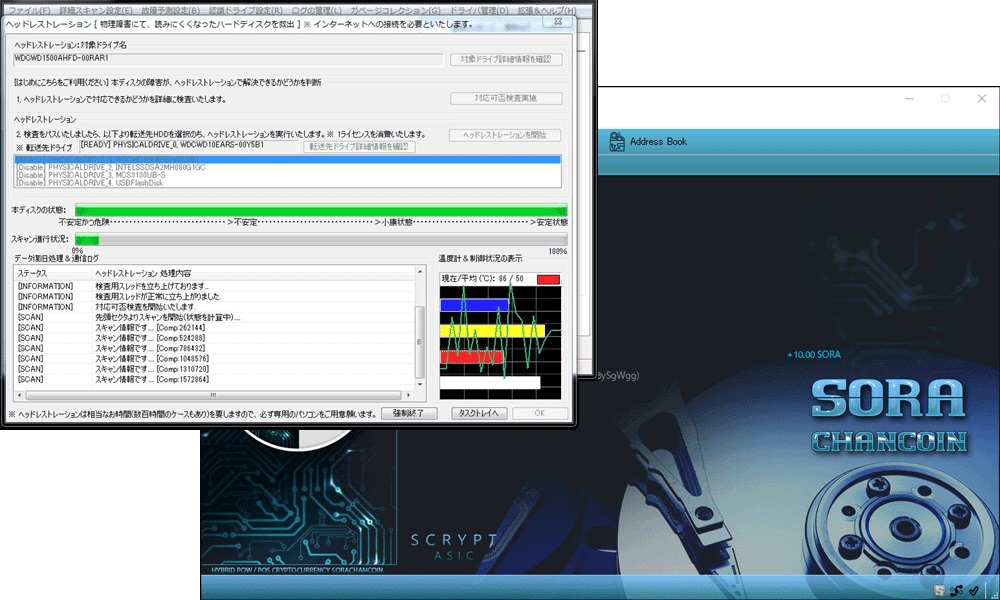Click the ヘッドレストレーションを開始 button
1000x600 pixels.
(504, 135)
